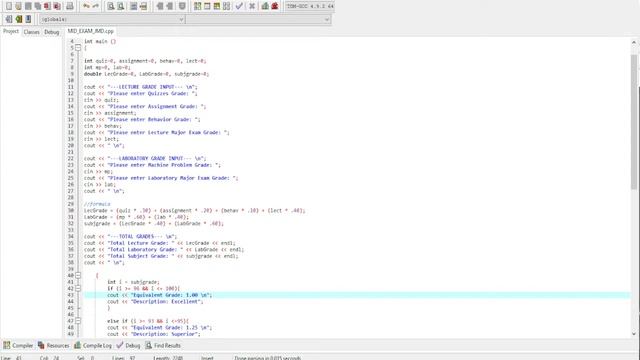Indent the selected code
Screen dimensions: 640x360
click(x=160, y=6)
